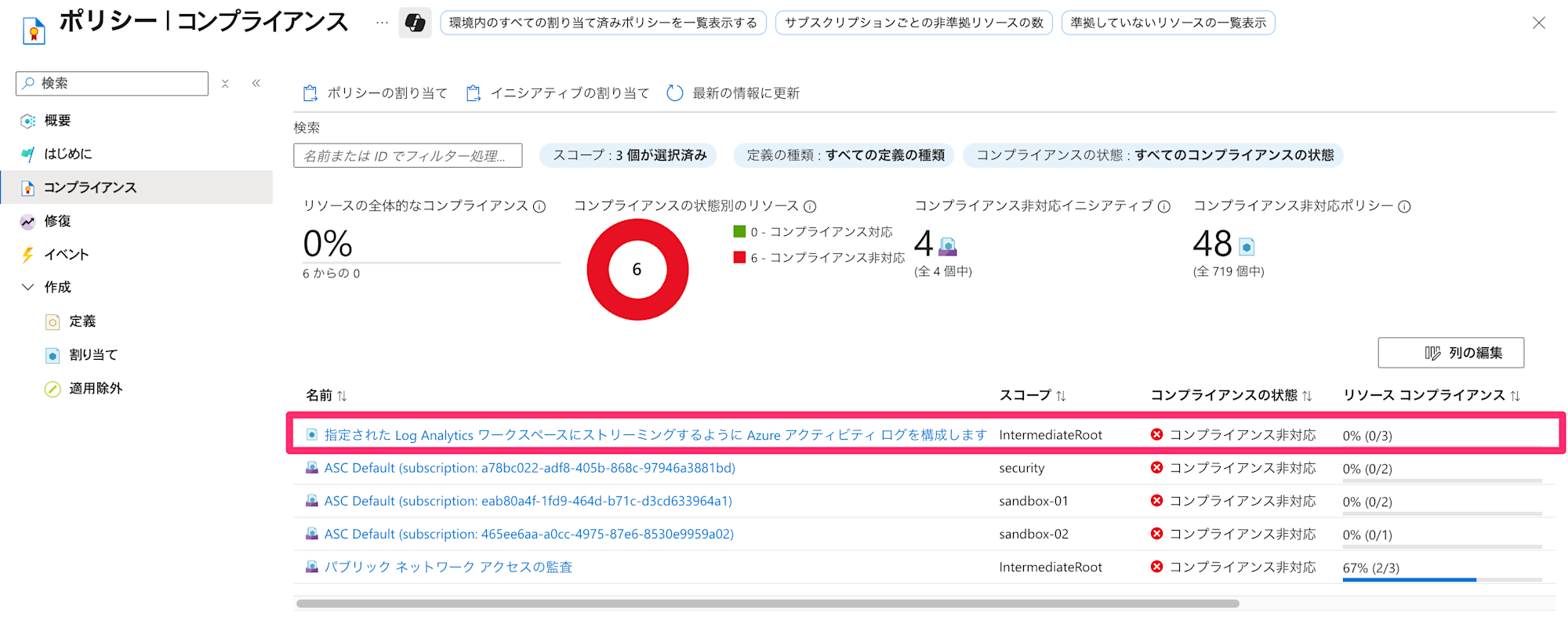Click suggestion サブスクリプションごとの非準拠リソースの数
This screenshot has height=631, width=1568.
coord(913,23)
